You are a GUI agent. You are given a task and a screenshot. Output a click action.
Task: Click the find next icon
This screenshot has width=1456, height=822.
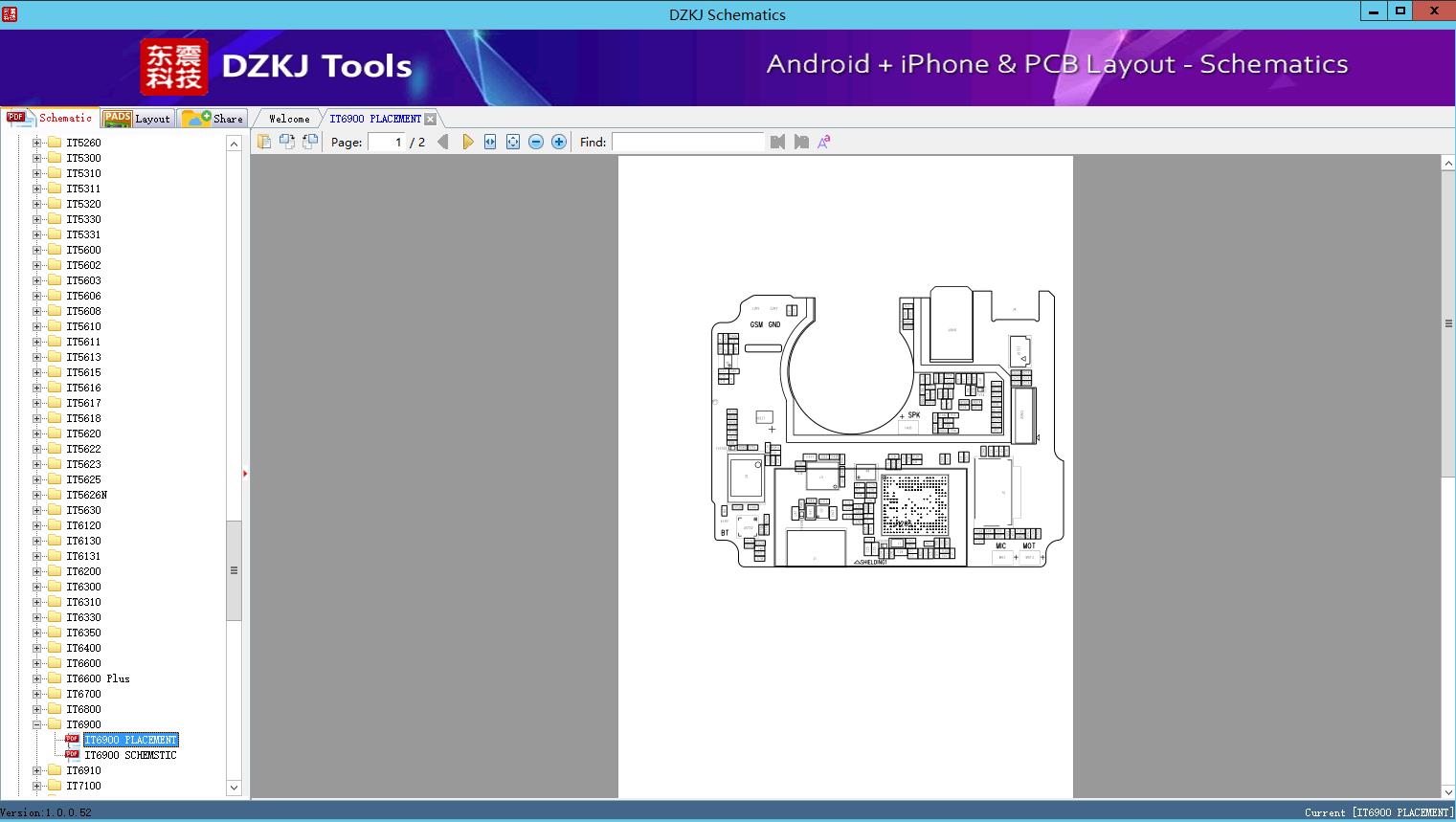tap(801, 142)
